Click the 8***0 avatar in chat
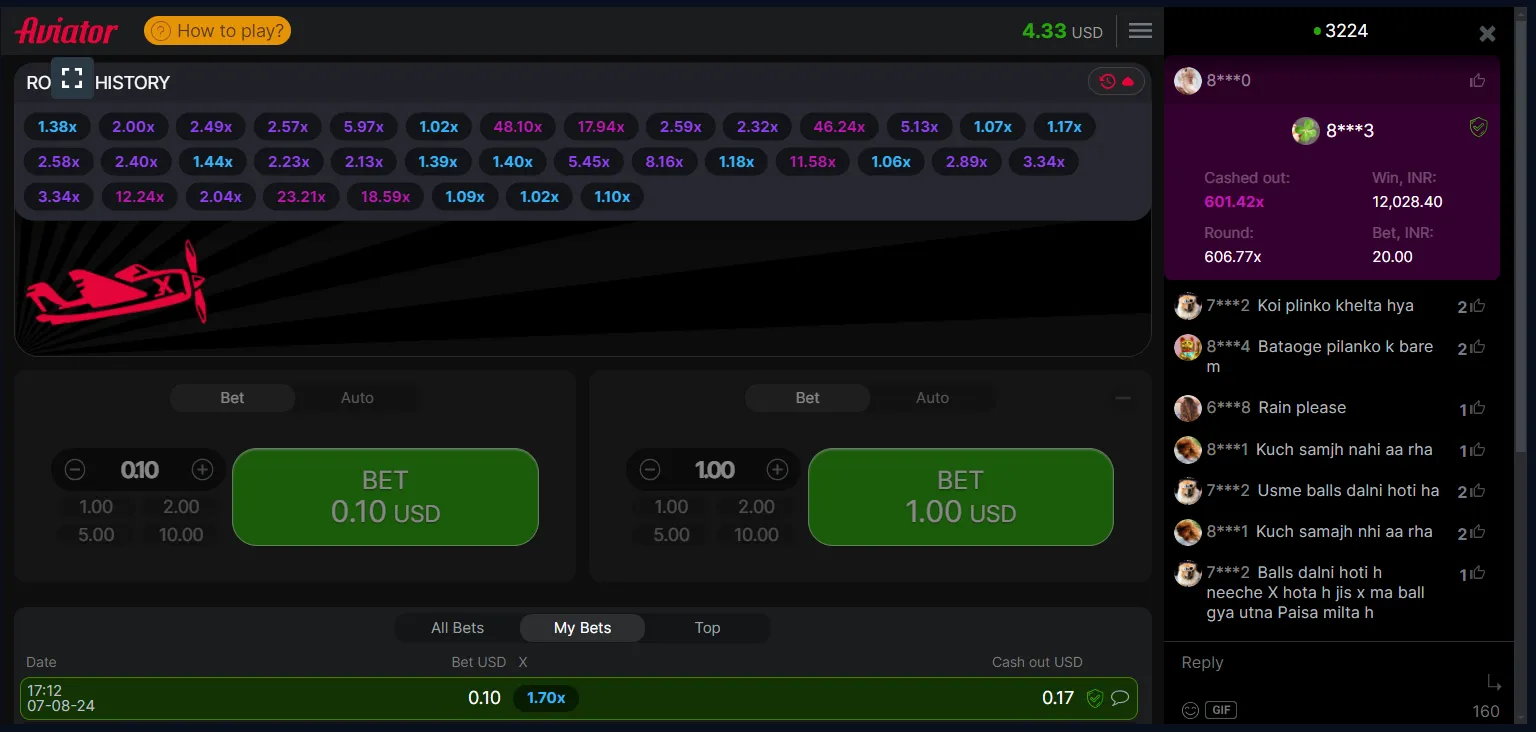The image size is (1536, 732). [x=1187, y=81]
